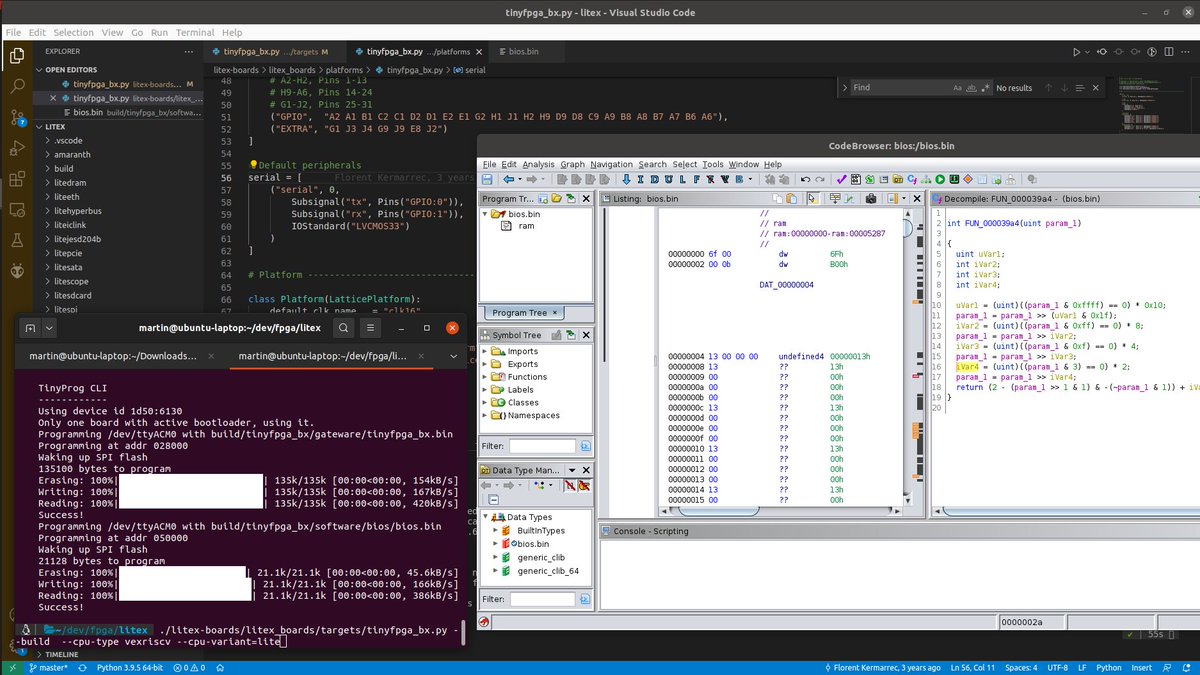Expand Imports in Ghidra's Symbol Tree
Screen dimensions: 1200x675
pyautogui.click(x=487, y=351)
